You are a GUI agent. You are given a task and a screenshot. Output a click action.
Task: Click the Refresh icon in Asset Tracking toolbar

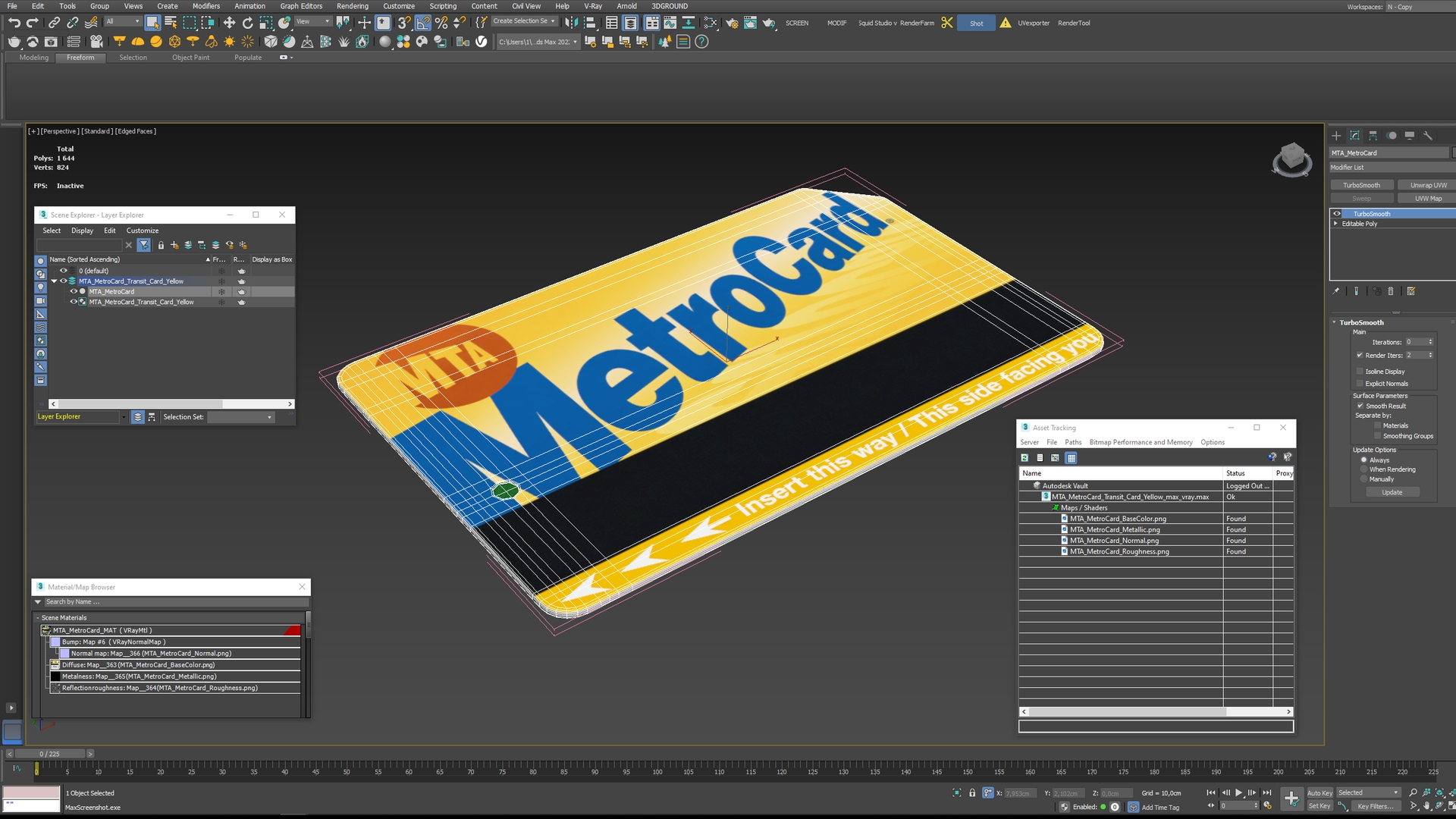(1025, 458)
